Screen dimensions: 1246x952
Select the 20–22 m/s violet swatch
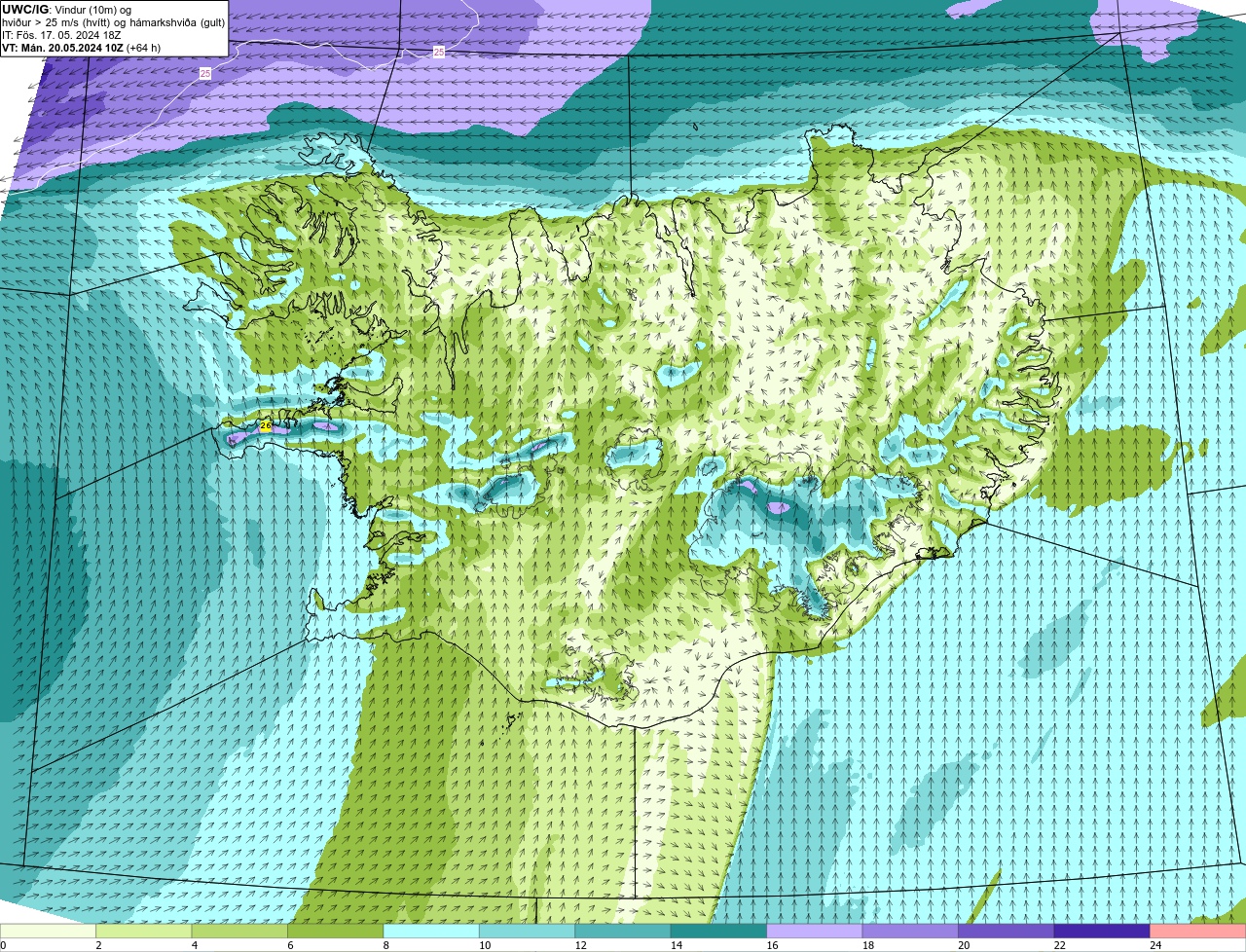[x=1006, y=932]
